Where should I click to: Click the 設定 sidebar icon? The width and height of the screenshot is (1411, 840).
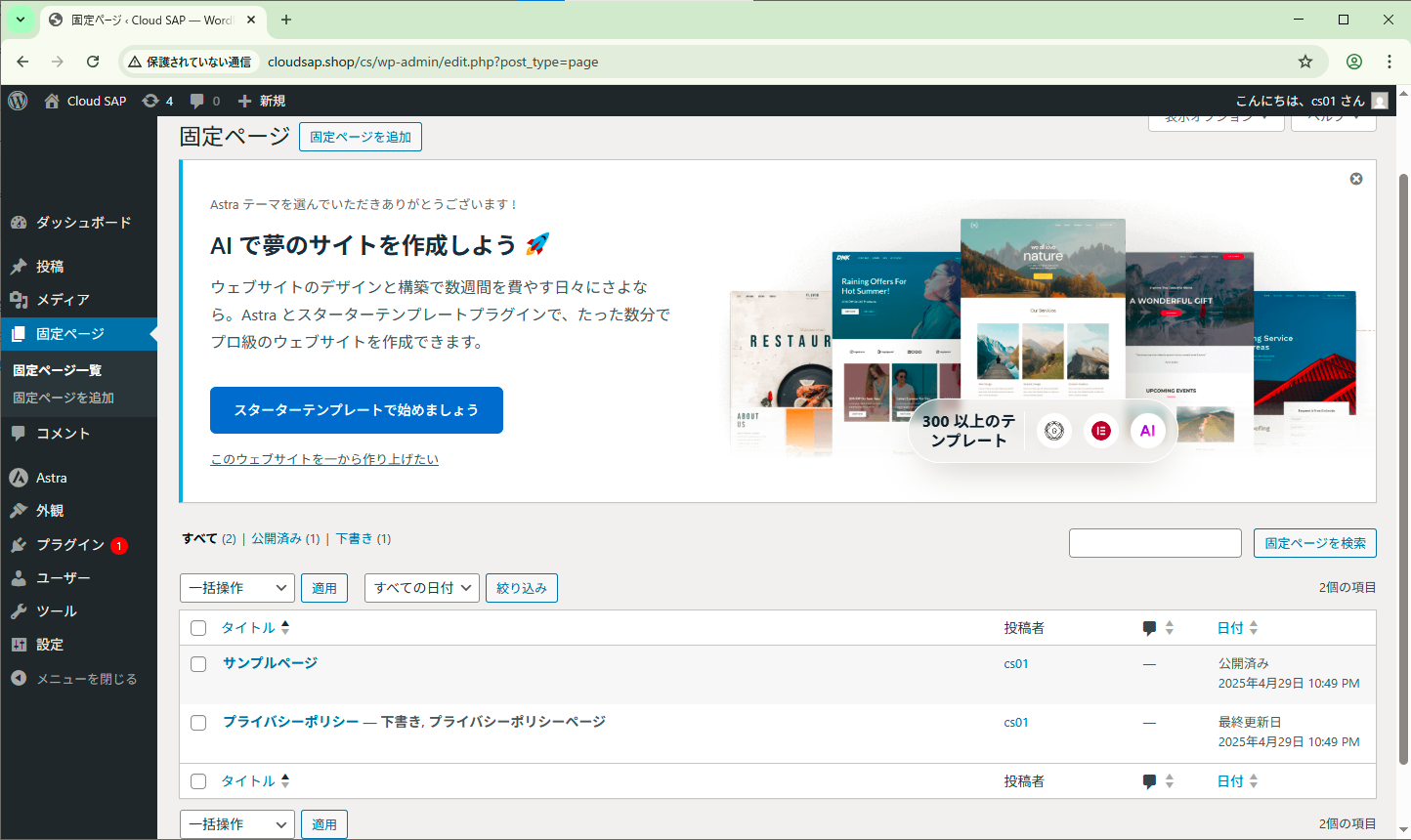pyautogui.click(x=19, y=645)
